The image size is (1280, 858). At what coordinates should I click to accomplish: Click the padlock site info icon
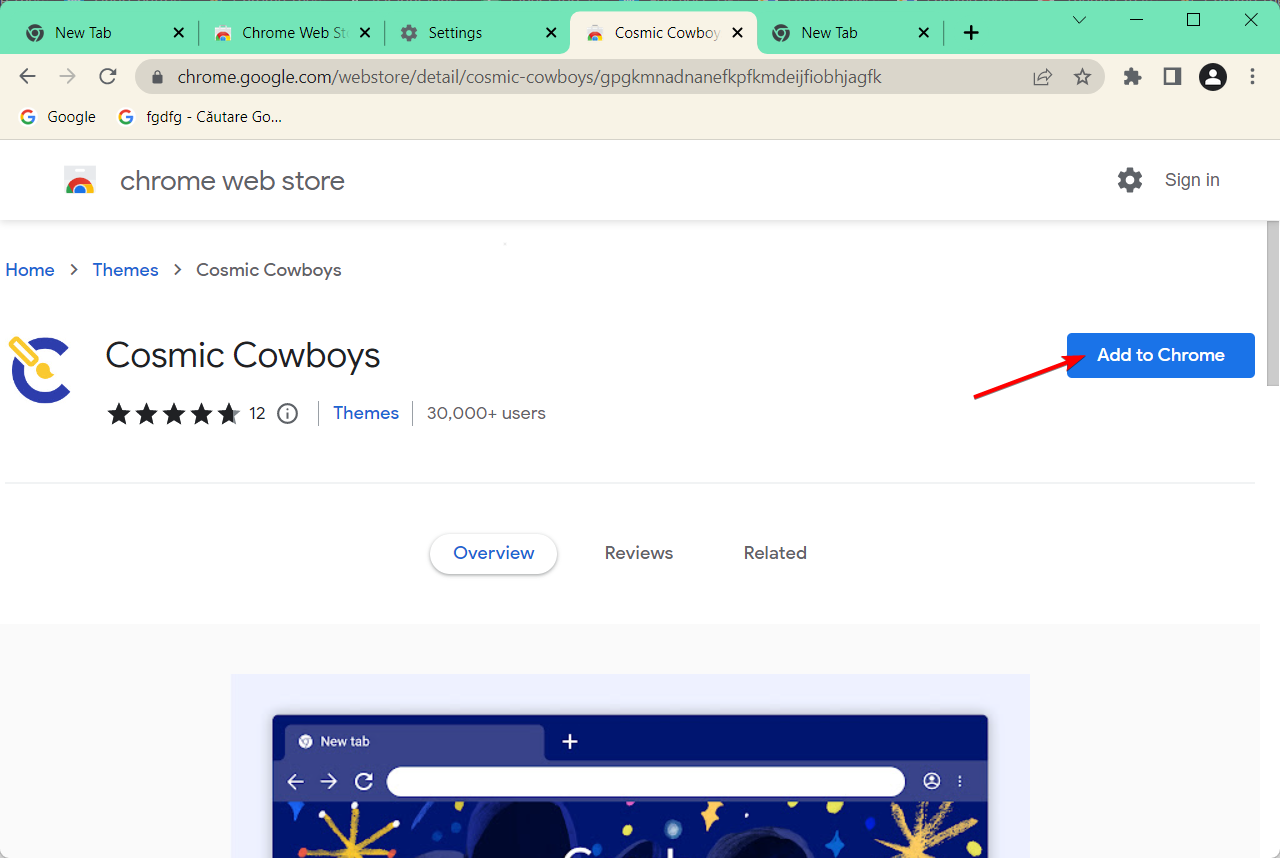156,77
